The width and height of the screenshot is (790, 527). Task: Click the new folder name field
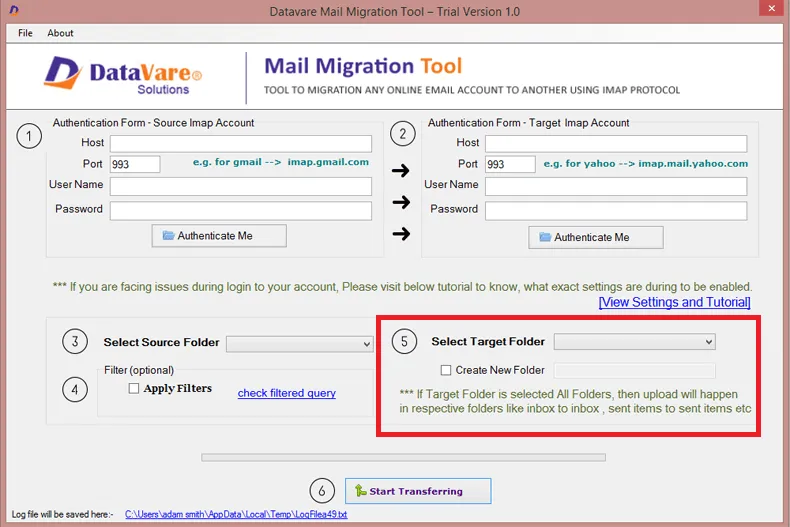pos(634,370)
